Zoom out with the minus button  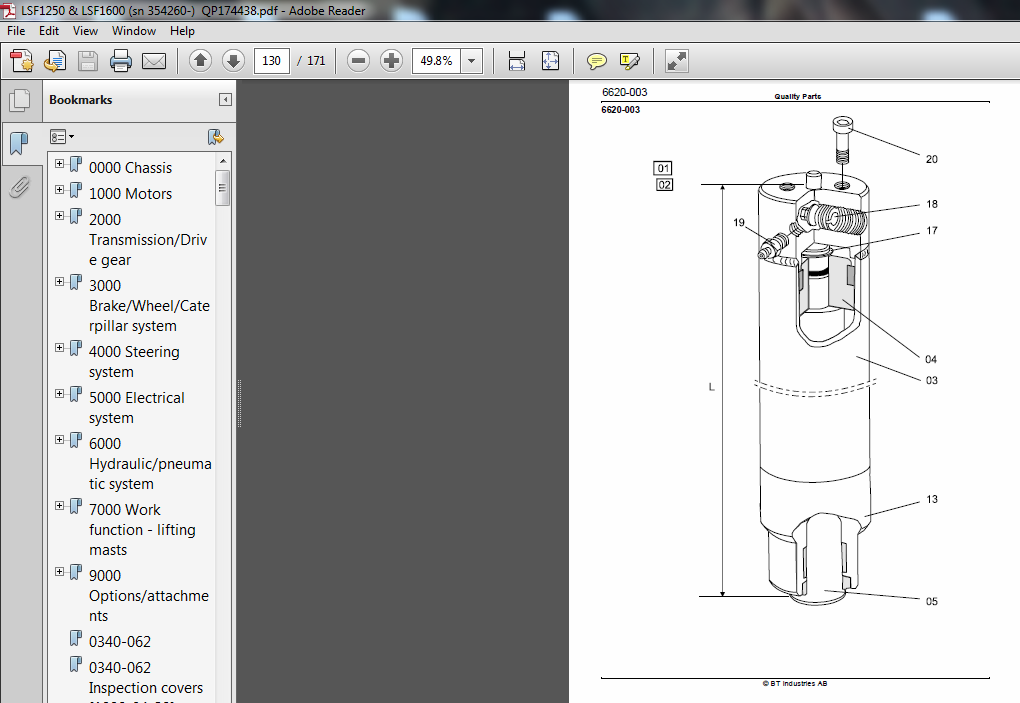(x=358, y=61)
